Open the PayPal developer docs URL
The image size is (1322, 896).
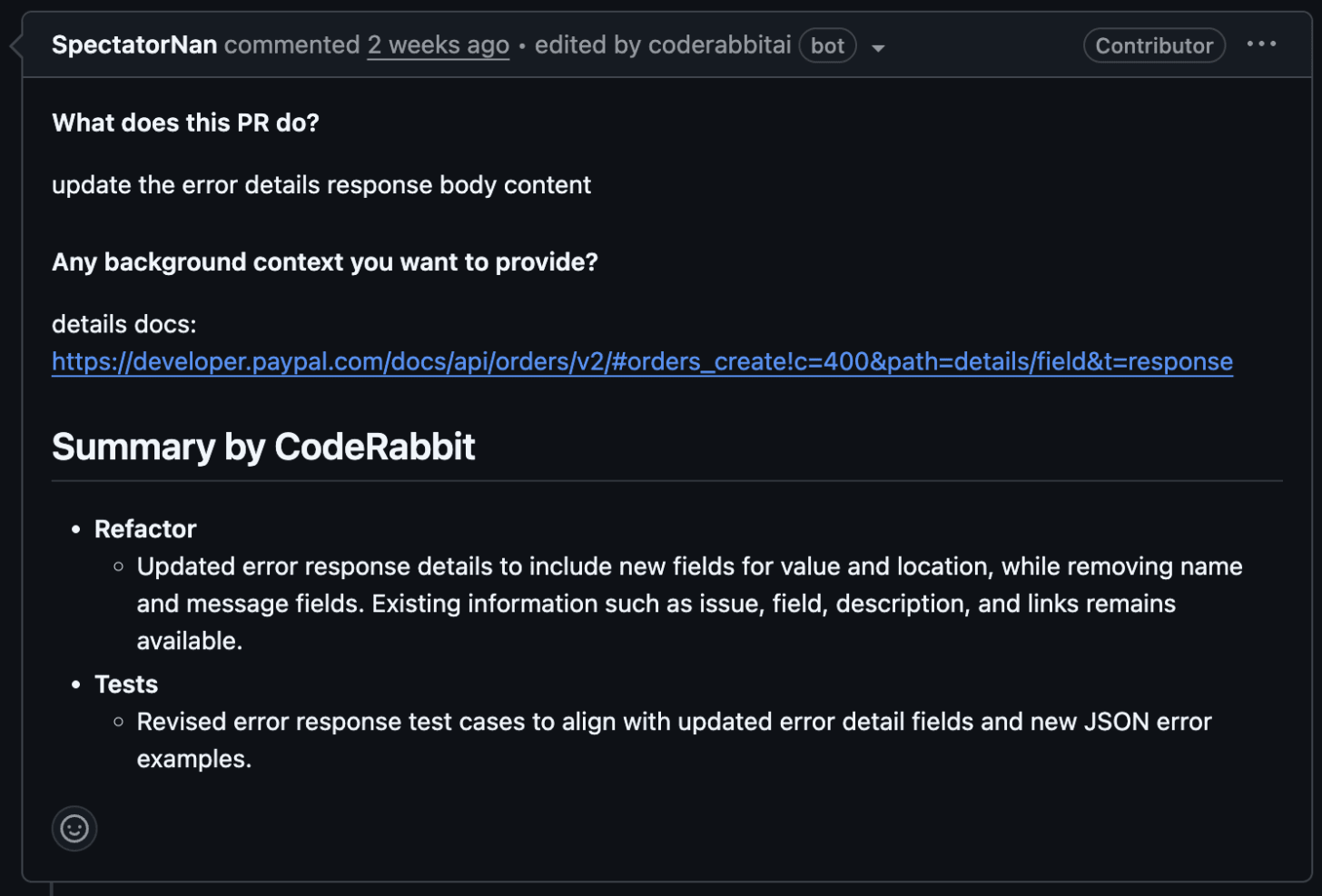pyautogui.click(x=642, y=361)
